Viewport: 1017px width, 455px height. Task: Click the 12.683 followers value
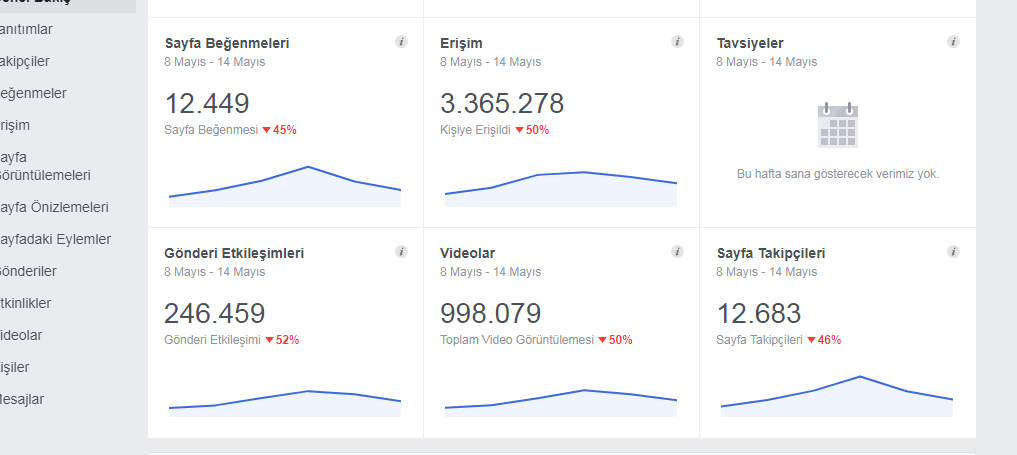759,314
